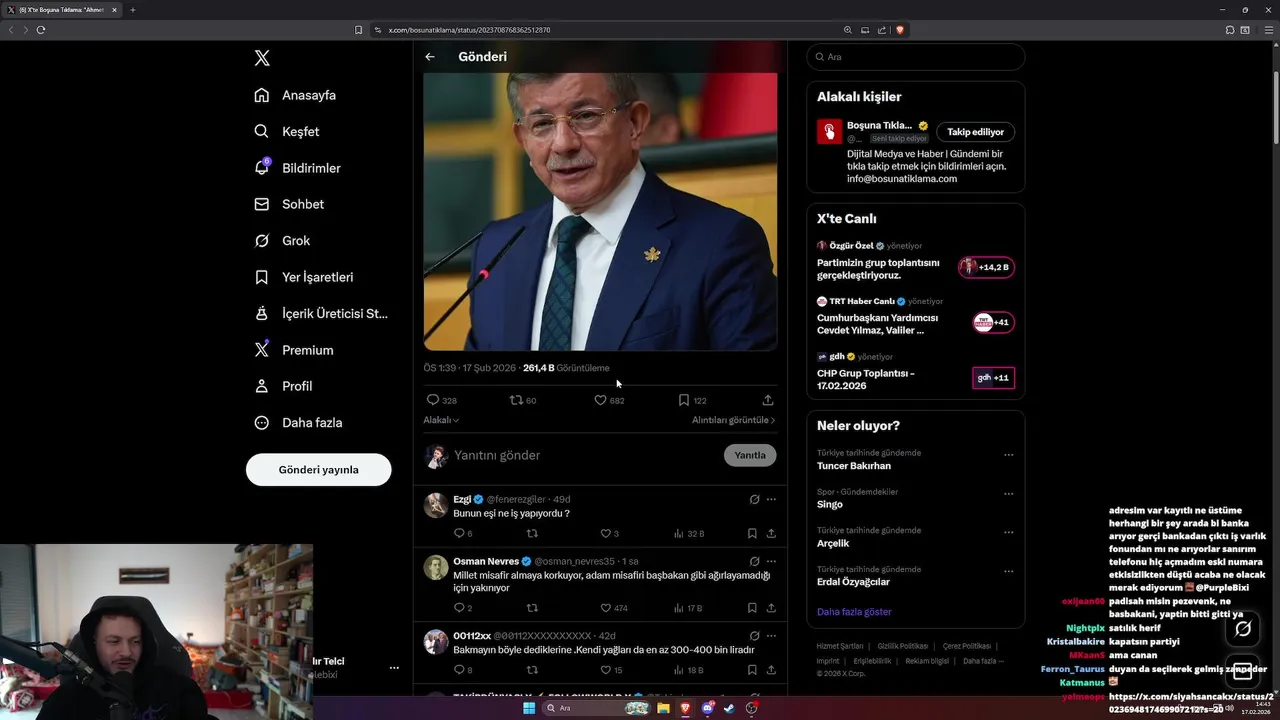
Task: Open File Explorer from taskbar
Action: tap(662, 708)
